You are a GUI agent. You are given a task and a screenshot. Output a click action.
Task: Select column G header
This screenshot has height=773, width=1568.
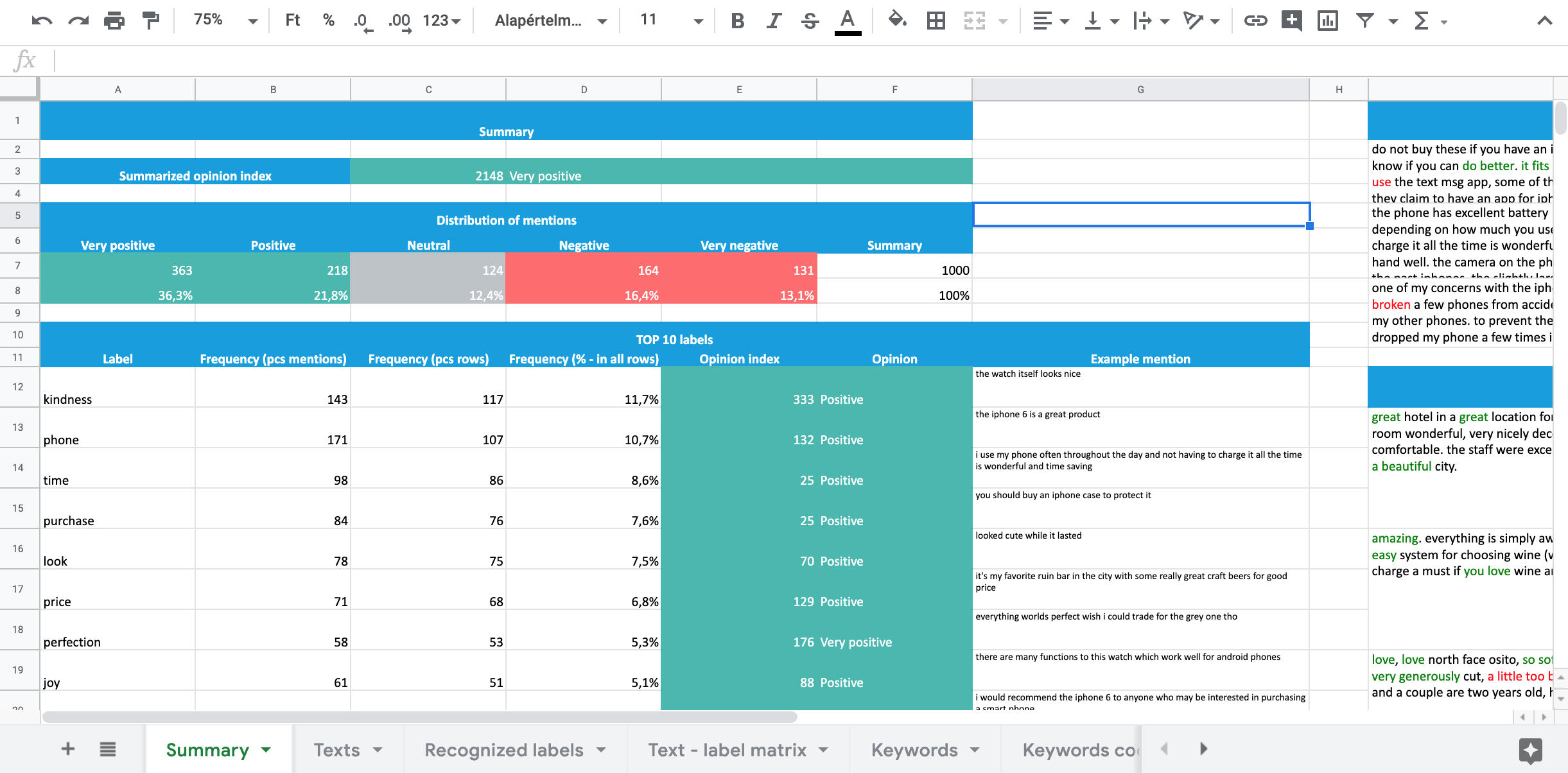tap(1140, 90)
